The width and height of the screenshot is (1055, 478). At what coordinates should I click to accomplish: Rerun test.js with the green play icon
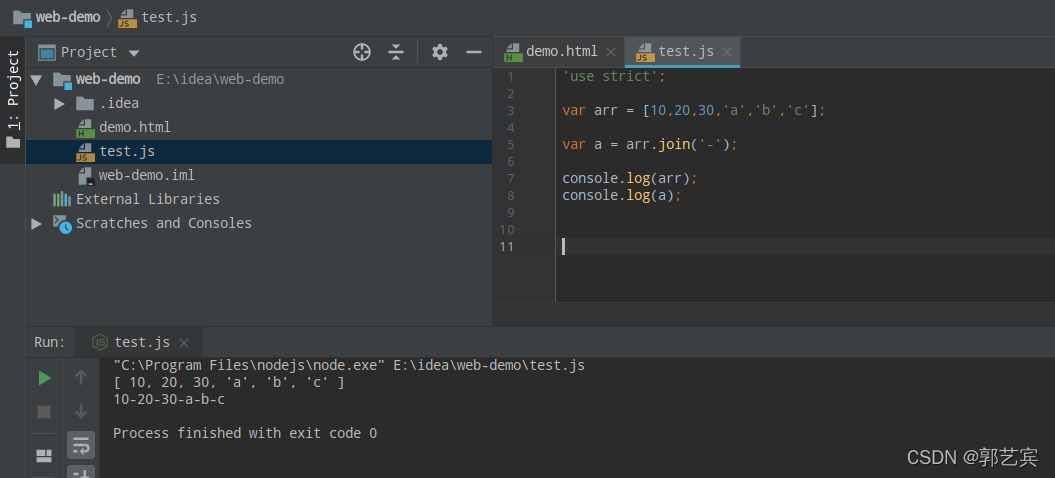tap(44, 378)
